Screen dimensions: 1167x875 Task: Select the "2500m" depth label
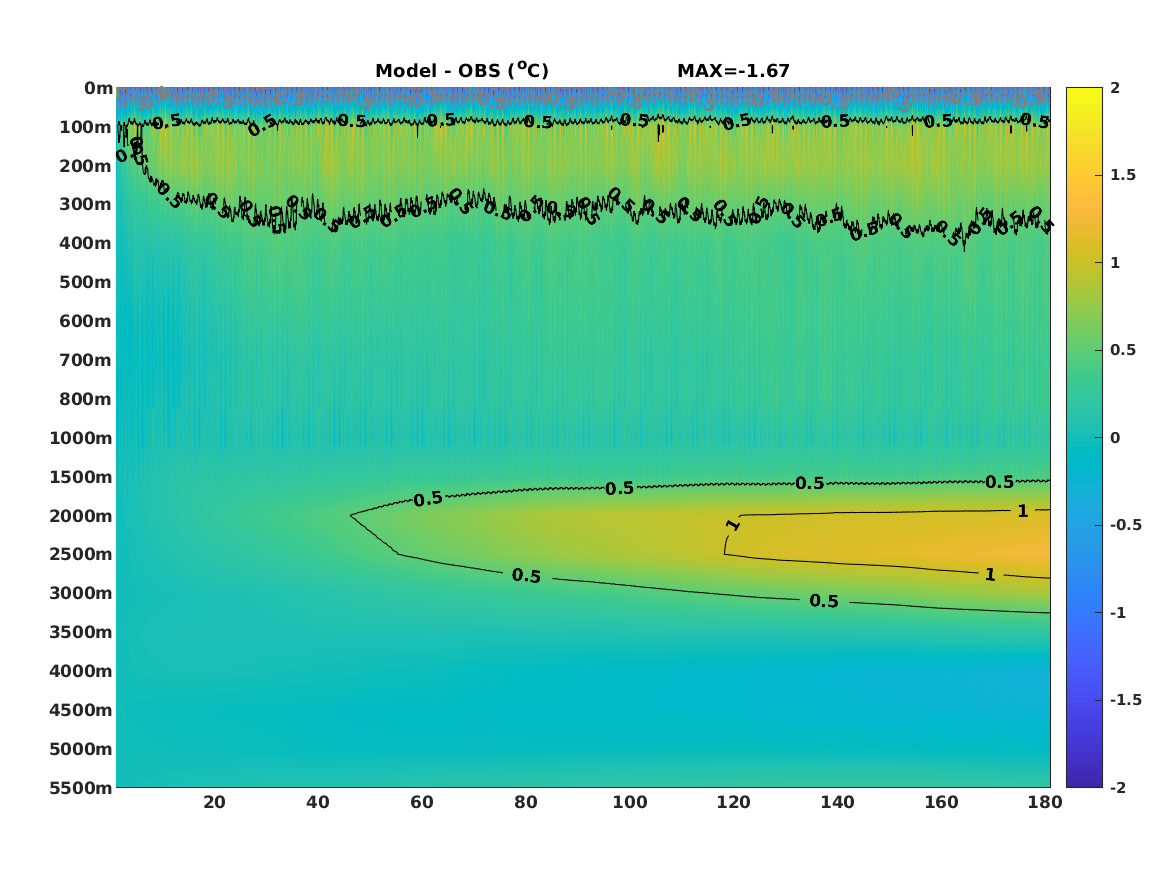pos(81,554)
